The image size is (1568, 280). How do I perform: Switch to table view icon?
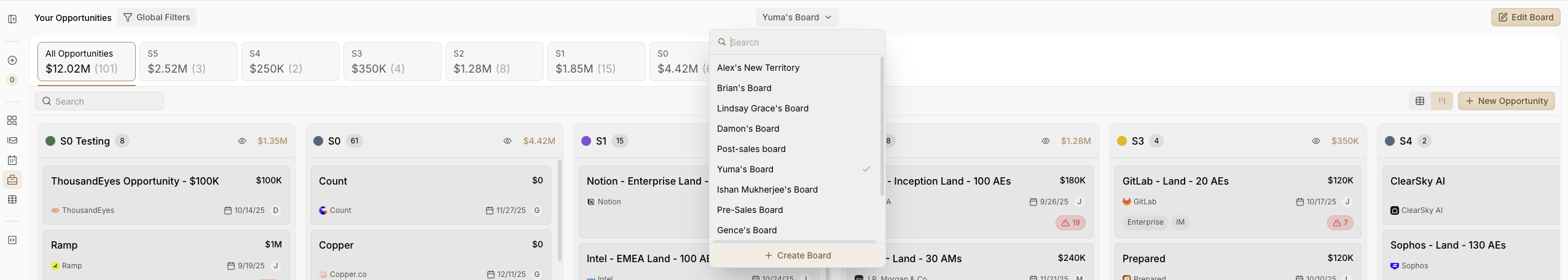coord(1420,101)
